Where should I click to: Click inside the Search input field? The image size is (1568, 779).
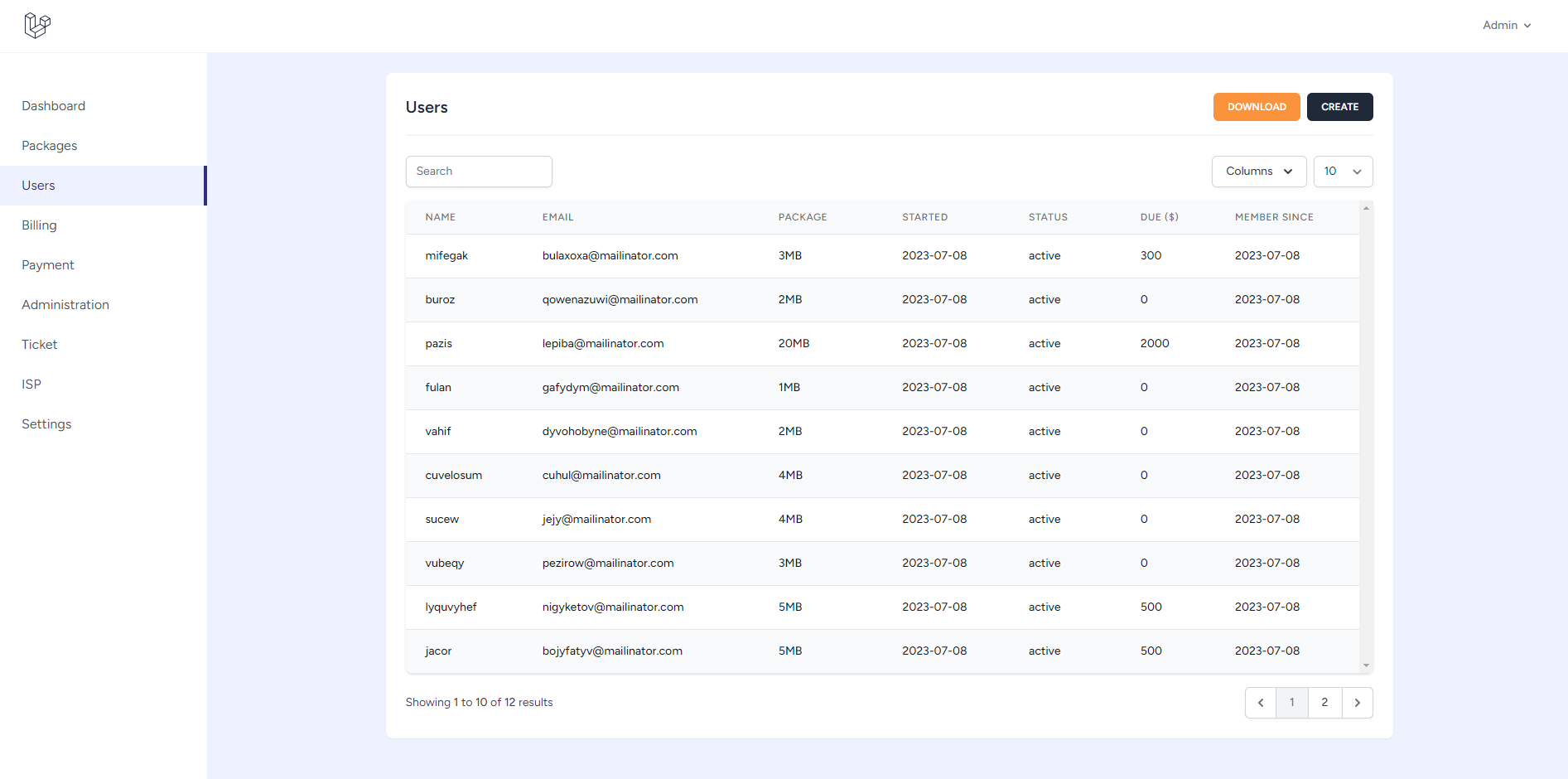click(x=479, y=171)
